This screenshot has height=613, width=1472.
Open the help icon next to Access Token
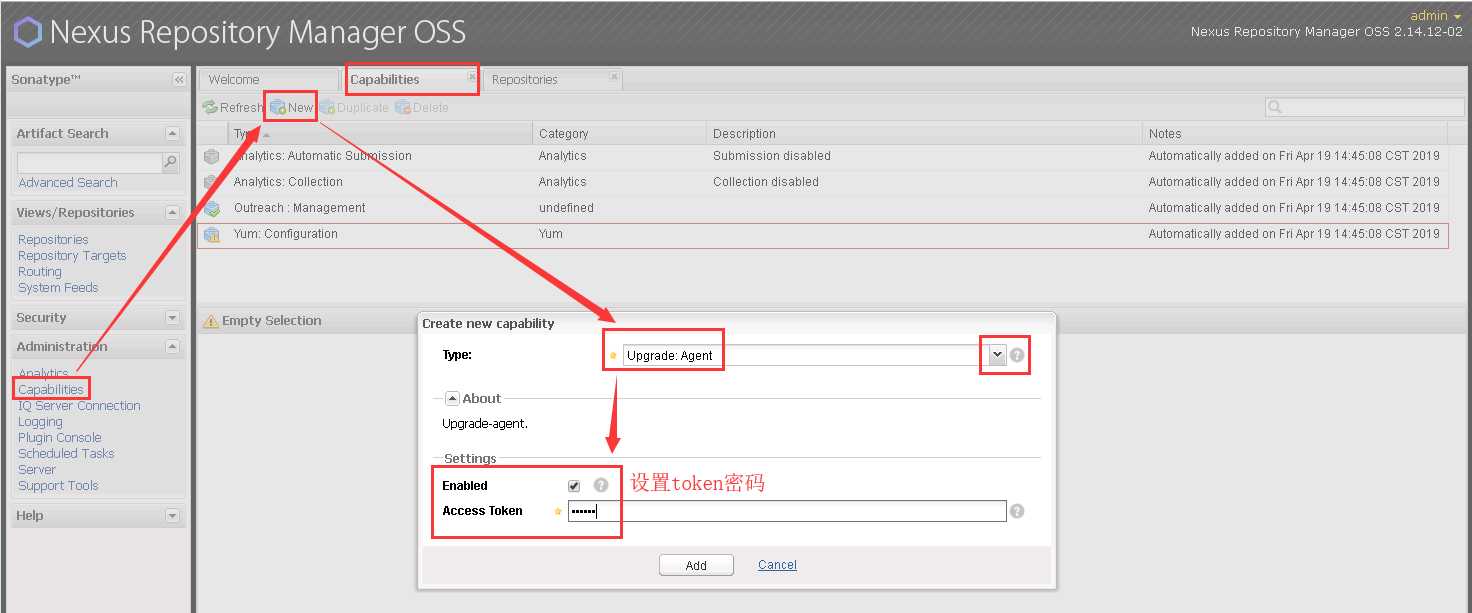click(1017, 511)
